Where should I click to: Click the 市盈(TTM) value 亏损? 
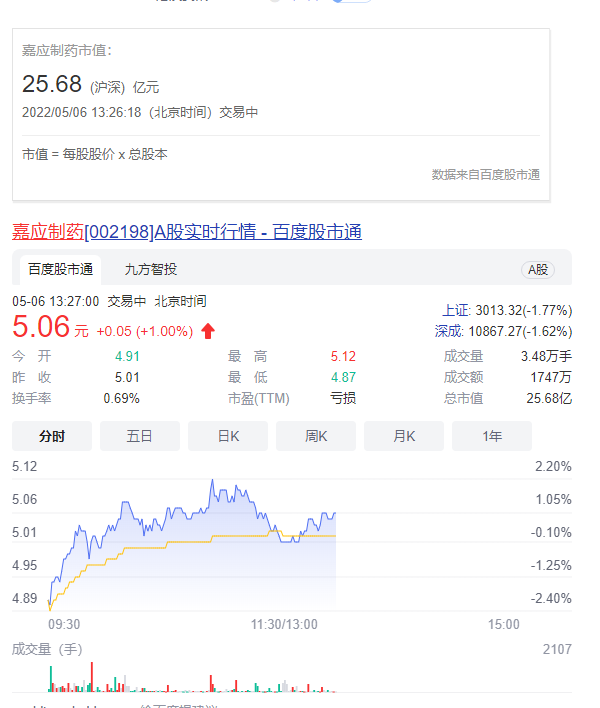[343, 398]
